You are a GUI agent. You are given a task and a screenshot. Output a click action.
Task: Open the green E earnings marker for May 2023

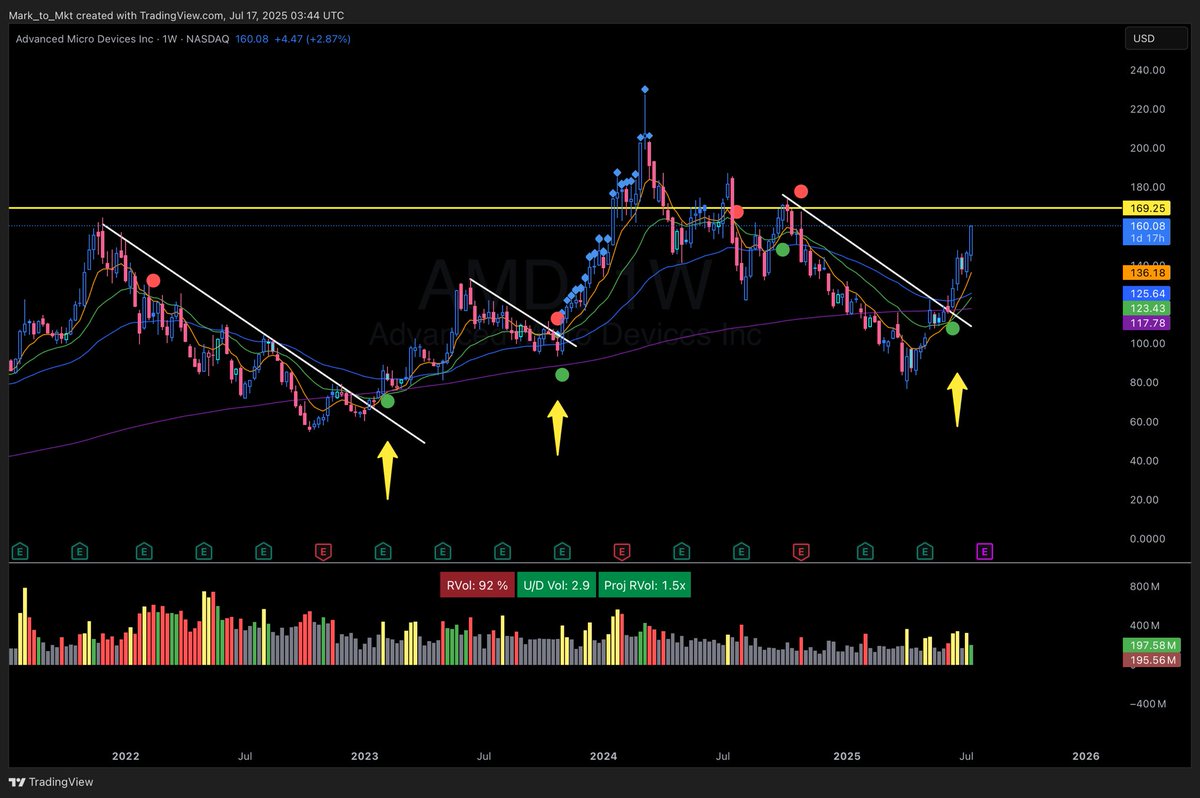click(442, 550)
